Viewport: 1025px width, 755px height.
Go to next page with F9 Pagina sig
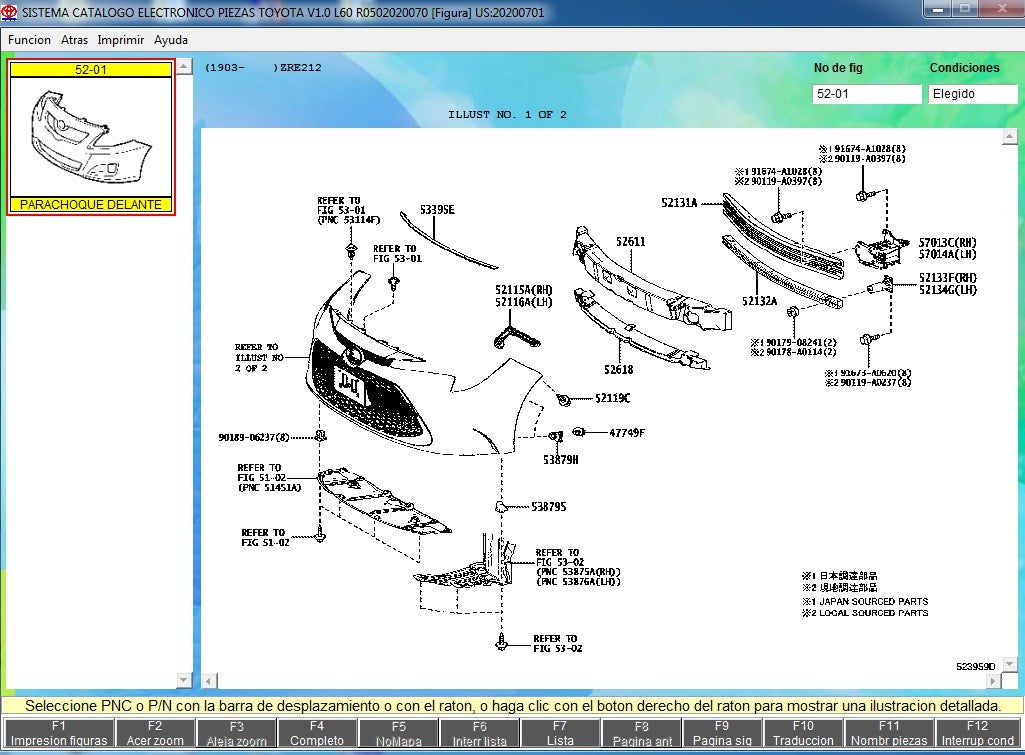coord(722,733)
